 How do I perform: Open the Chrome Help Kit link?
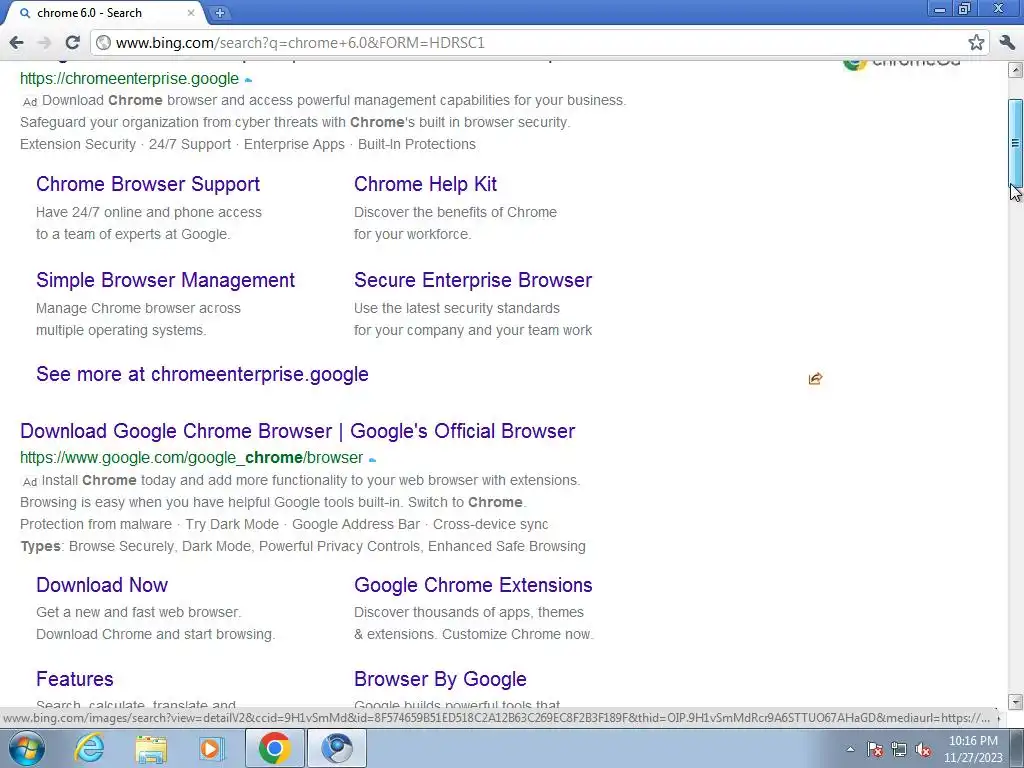click(425, 184)
